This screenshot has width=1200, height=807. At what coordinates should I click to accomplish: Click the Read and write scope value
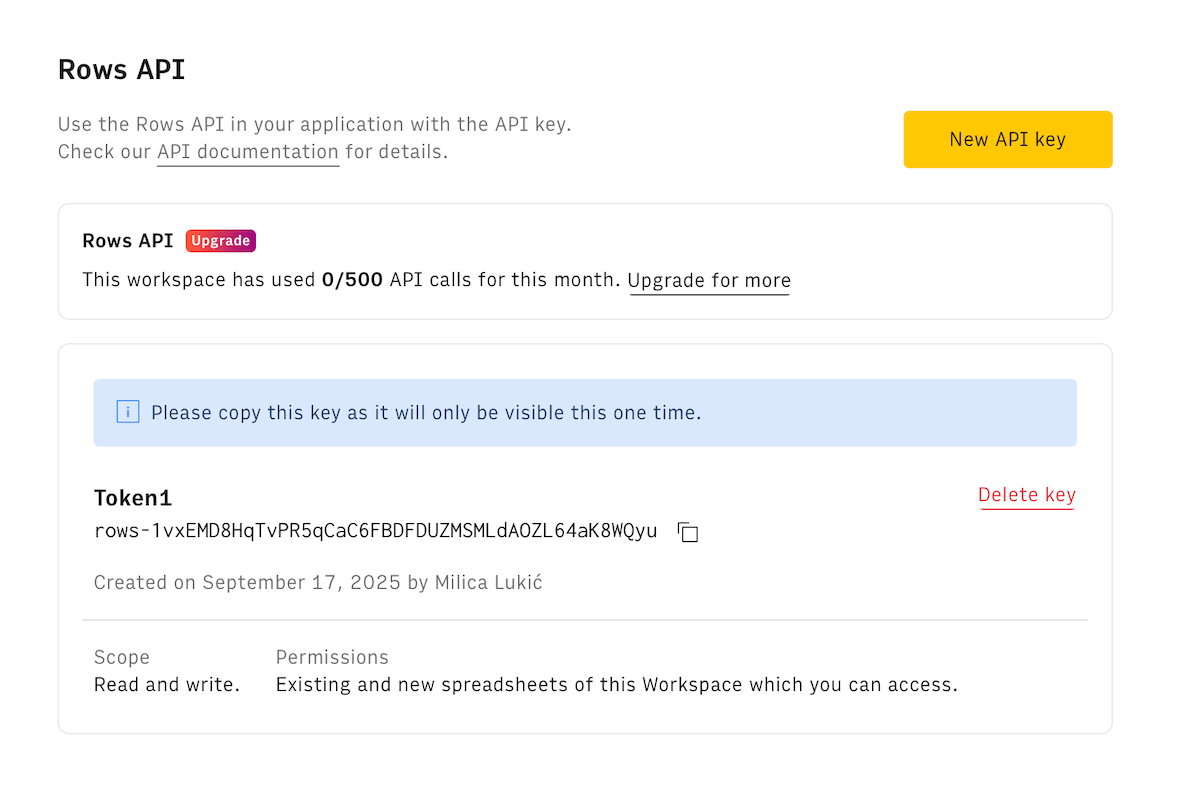pos(167,685)
